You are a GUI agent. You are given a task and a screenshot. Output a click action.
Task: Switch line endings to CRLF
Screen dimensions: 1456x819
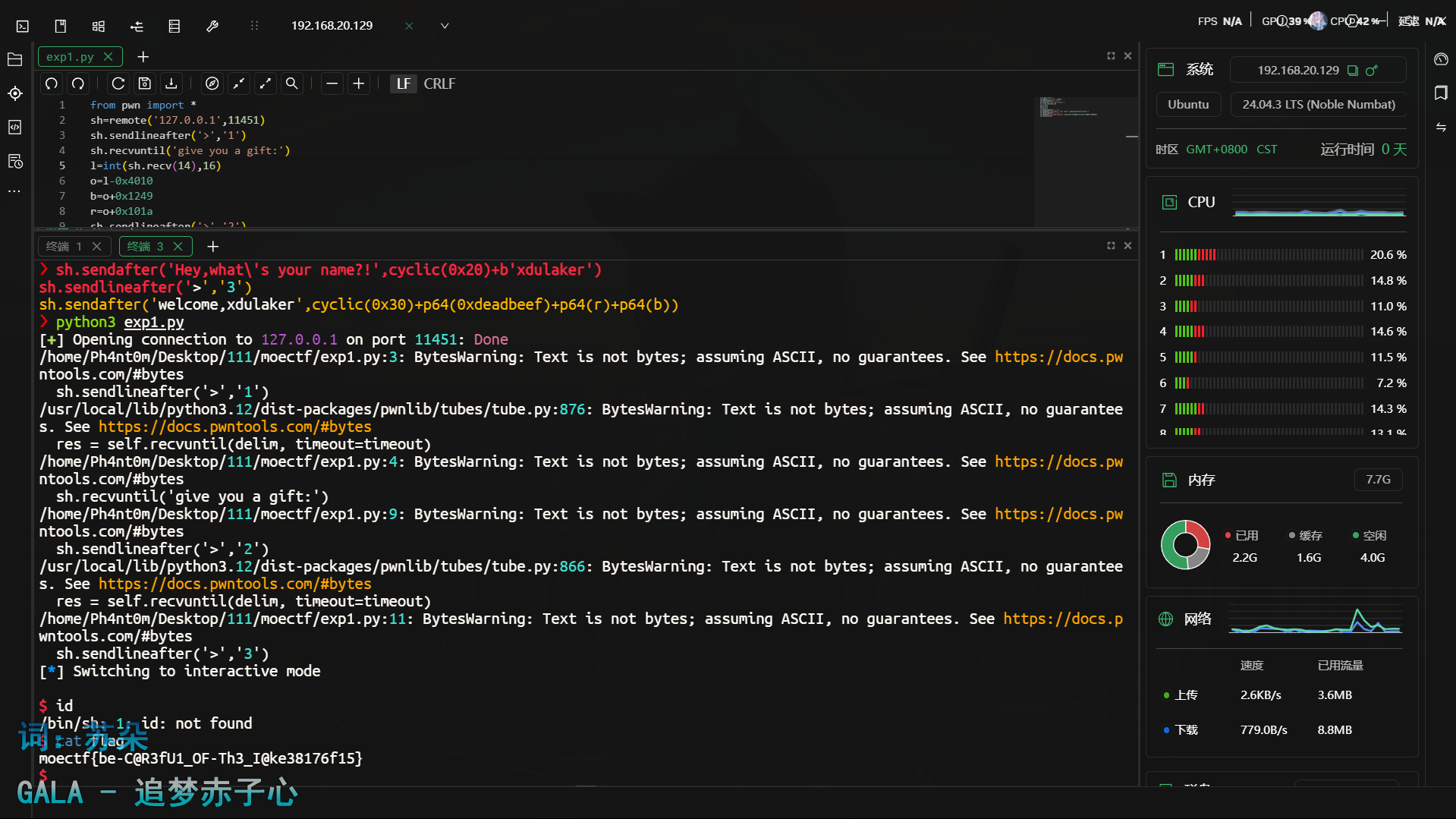click(x=439, y=83)
